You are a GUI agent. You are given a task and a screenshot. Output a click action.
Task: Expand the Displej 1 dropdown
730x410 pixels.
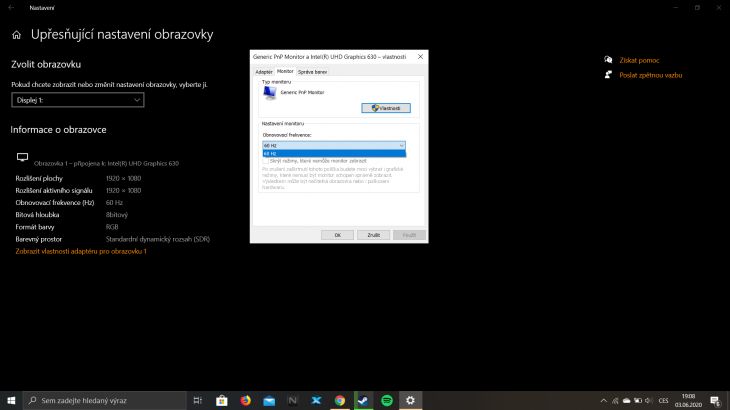click(x=78, y=100)
